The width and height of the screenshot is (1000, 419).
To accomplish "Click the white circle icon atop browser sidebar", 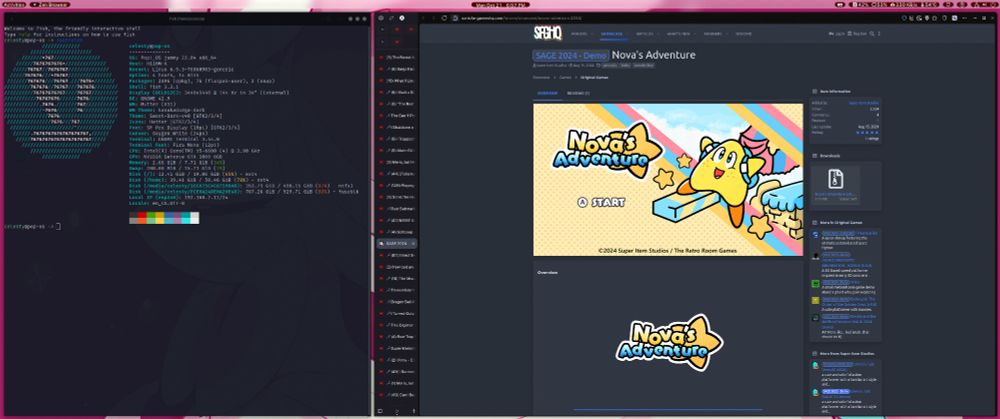I will coord(402,18).
